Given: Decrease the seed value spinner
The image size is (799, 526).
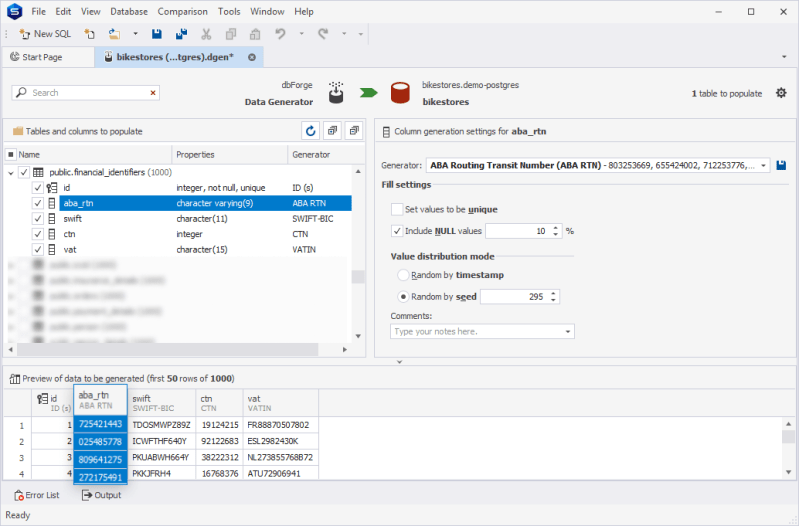Looking at the screenshot, I should pos(553,300).
